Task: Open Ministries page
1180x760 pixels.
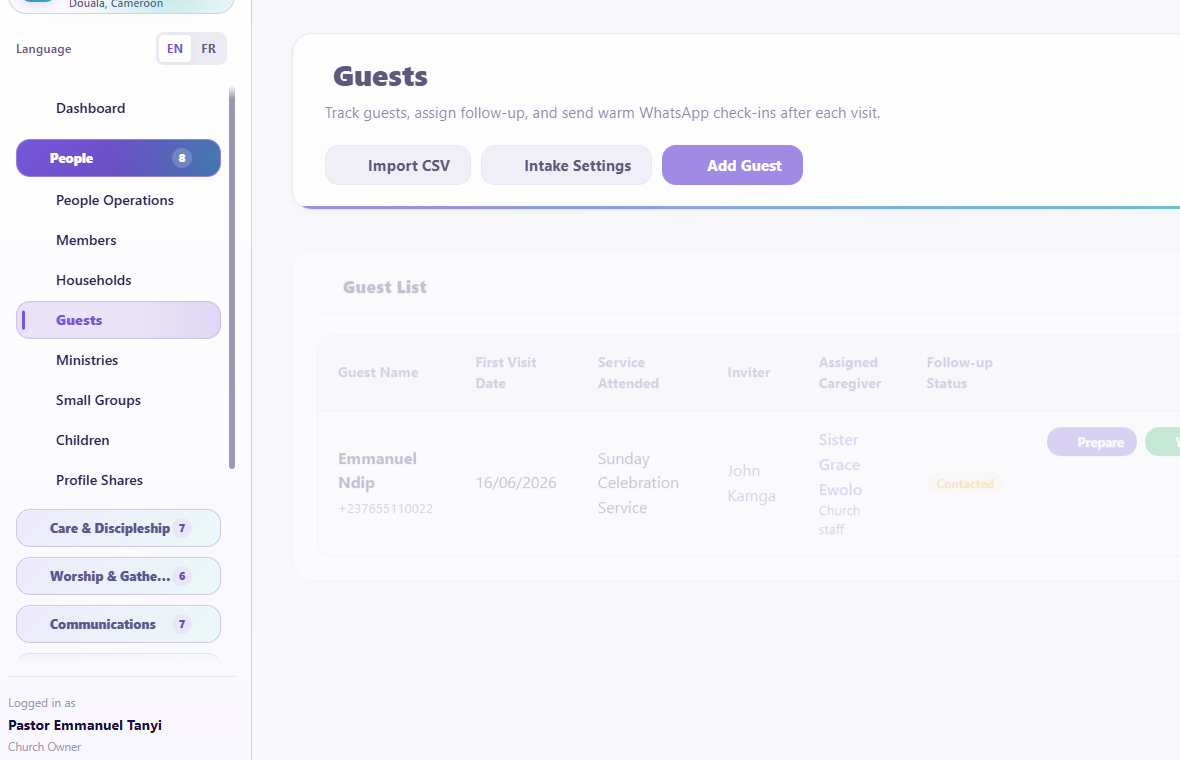Action: (x=118, y=360)
